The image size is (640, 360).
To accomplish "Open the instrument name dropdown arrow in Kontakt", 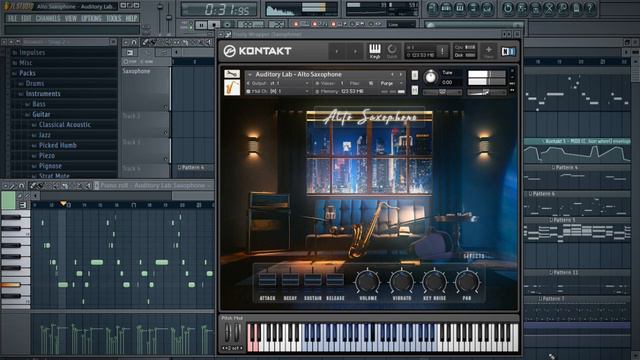I will click(x=249, y=74).
